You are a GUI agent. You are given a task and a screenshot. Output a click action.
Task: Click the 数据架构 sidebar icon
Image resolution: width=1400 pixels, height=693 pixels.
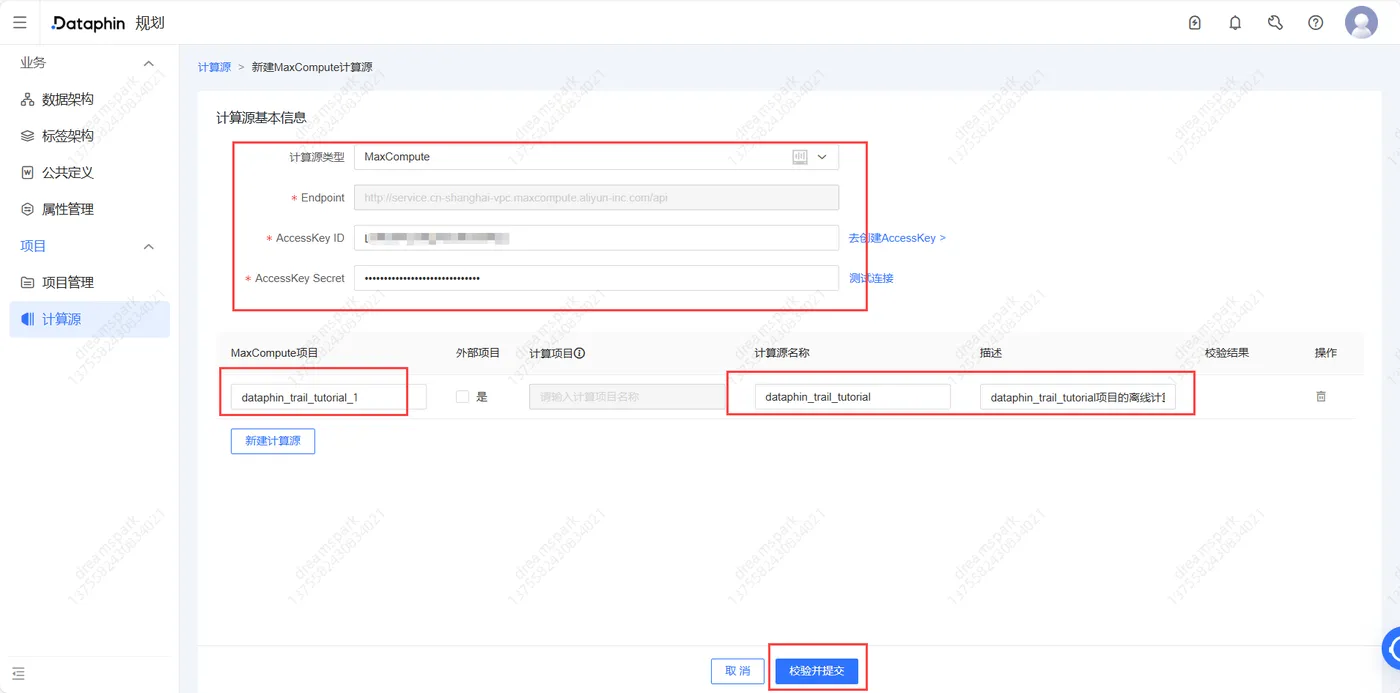tap(28, 100)
